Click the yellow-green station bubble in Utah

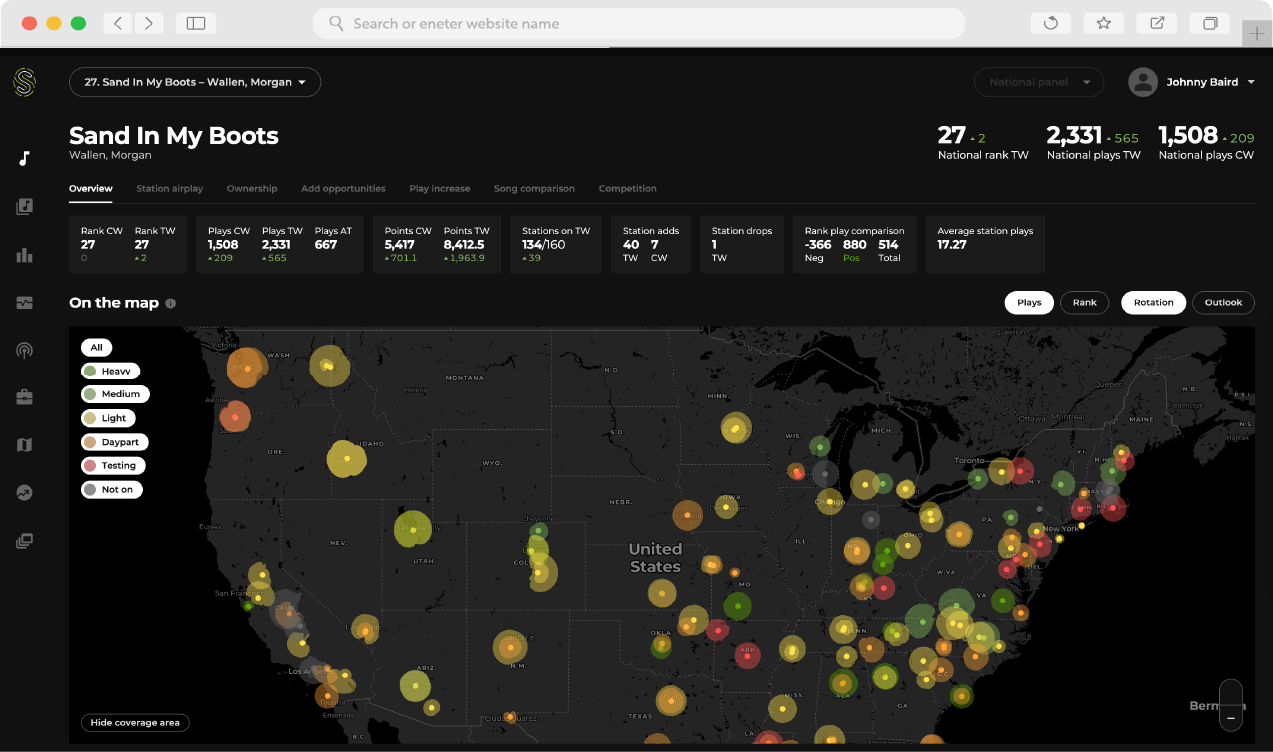point(412,528)
